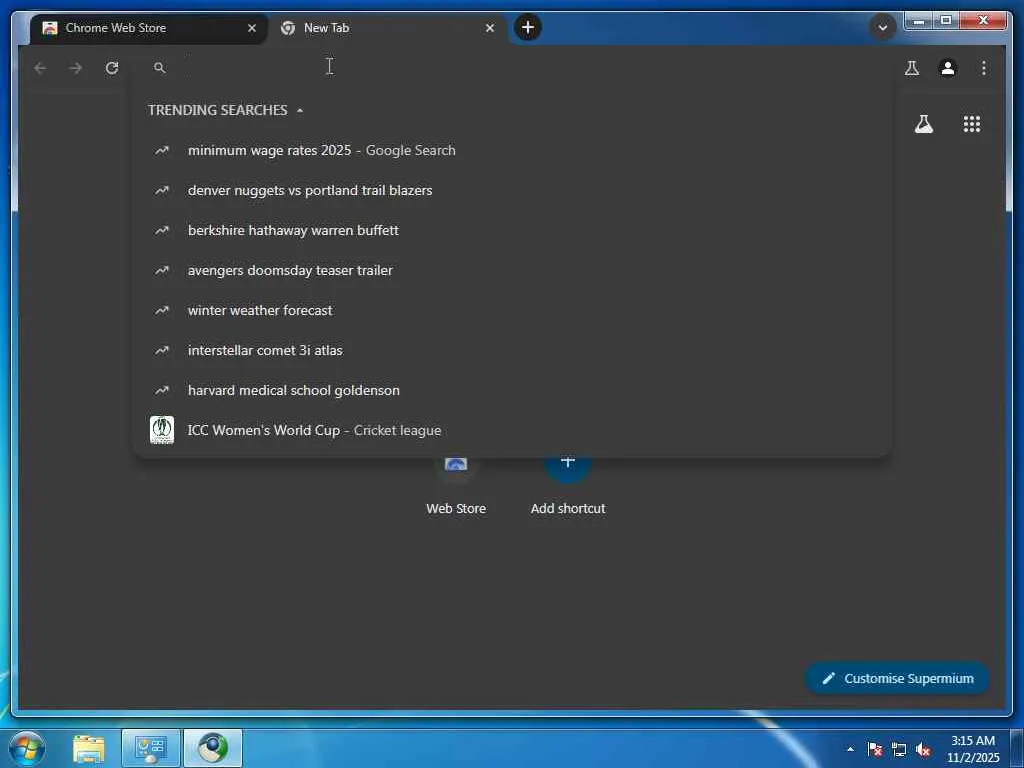Click the Show desktop strip
Screen dimensions: 1024x768
click(x=1017, y=748)
